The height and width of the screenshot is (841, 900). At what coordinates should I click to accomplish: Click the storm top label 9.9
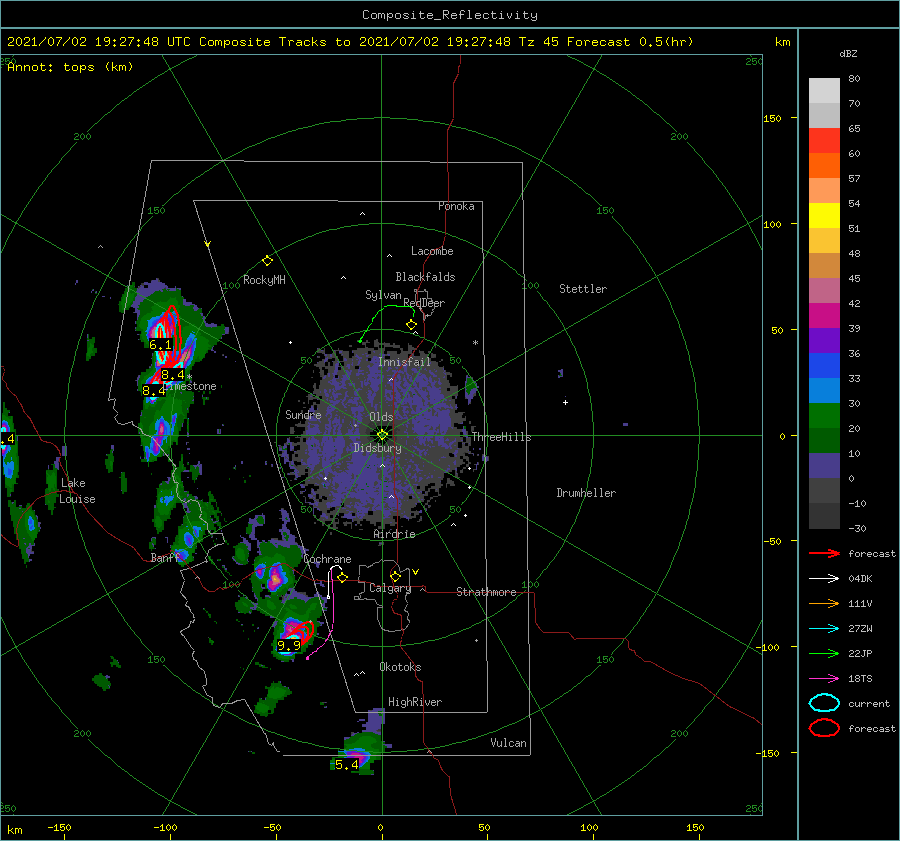click(x=289, y=645)
